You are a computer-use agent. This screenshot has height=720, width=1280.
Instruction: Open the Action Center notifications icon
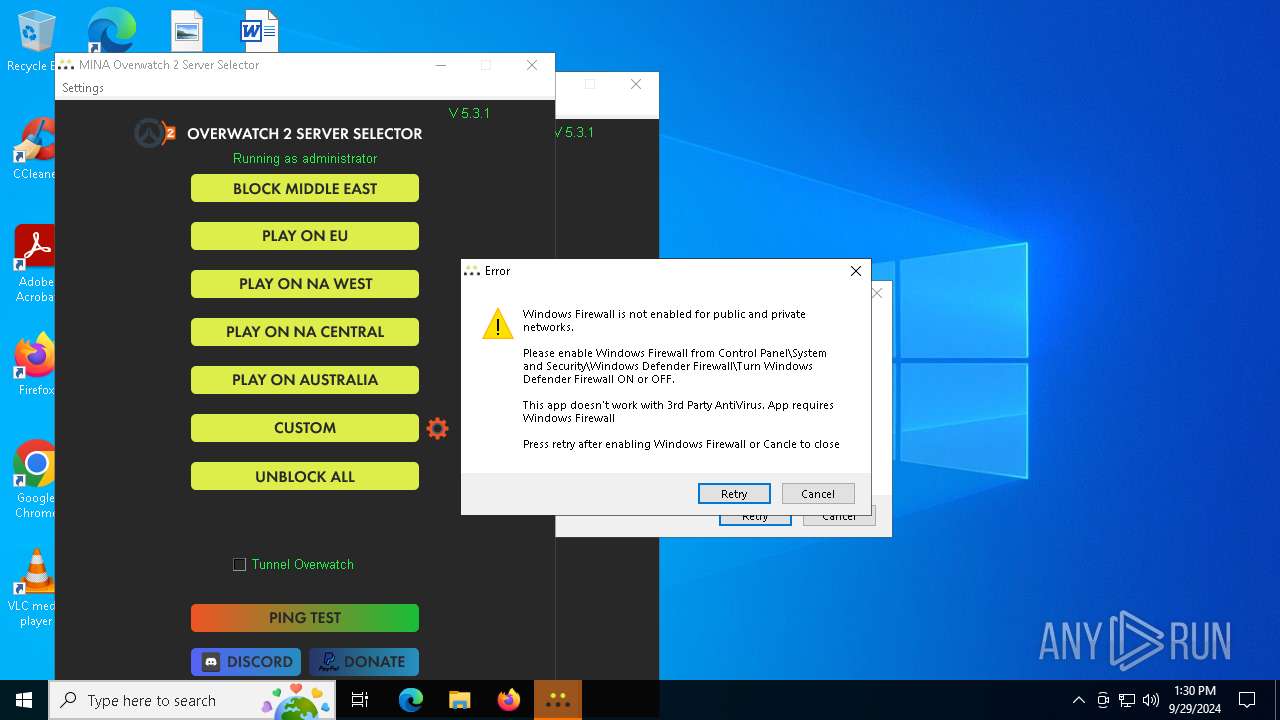tap(1247, 700)
